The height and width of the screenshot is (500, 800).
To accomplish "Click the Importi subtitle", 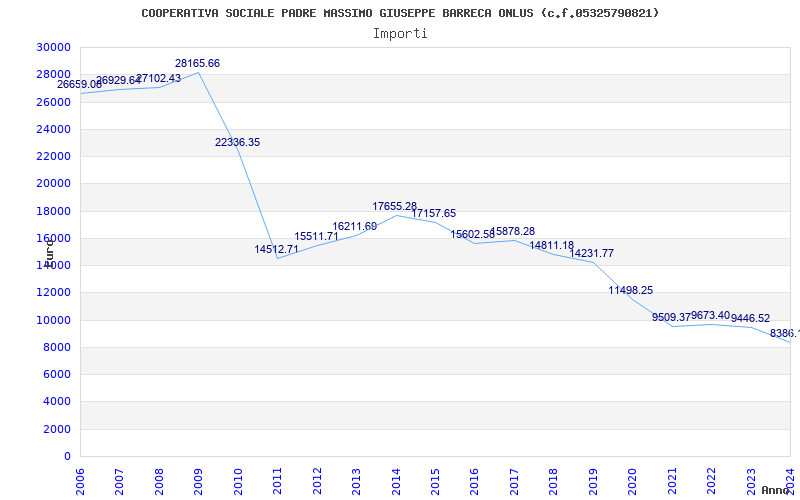I will pos(400,34).
